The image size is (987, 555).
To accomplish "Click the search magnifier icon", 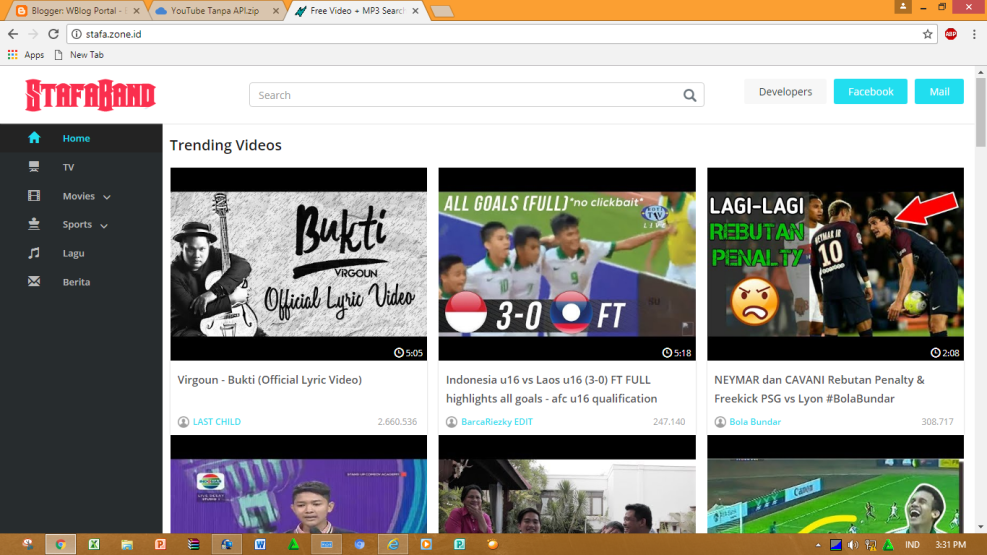I will point(689,96).
